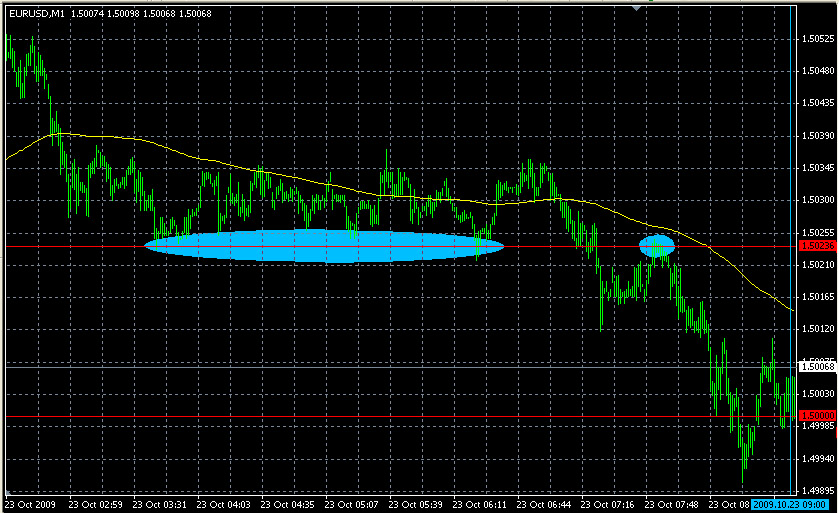Screen dimensions: 839x513
Task: Click the white 1.50068 current price label
Action: (x=817, y=367)
